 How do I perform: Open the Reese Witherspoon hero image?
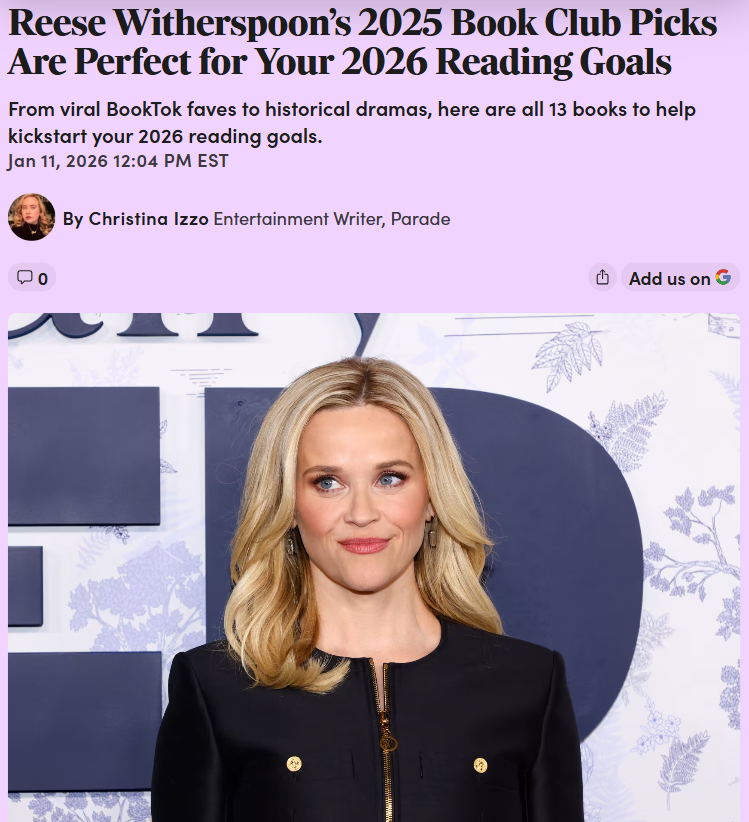point(374,567)
